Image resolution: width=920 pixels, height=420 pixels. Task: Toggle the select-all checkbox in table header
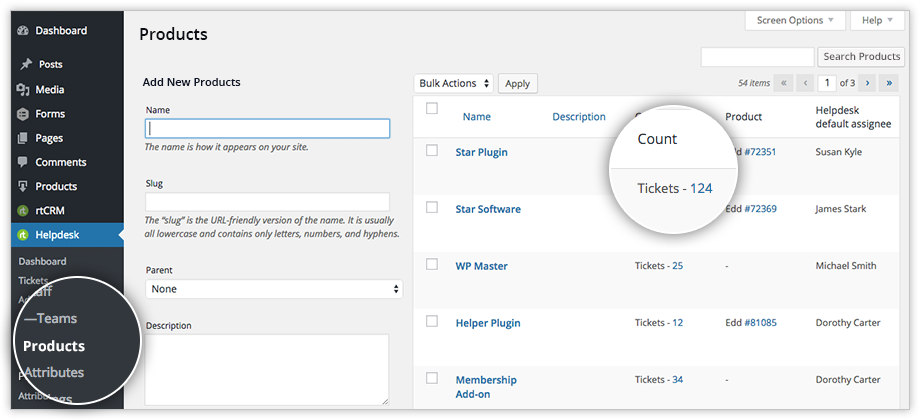point(432,108)
